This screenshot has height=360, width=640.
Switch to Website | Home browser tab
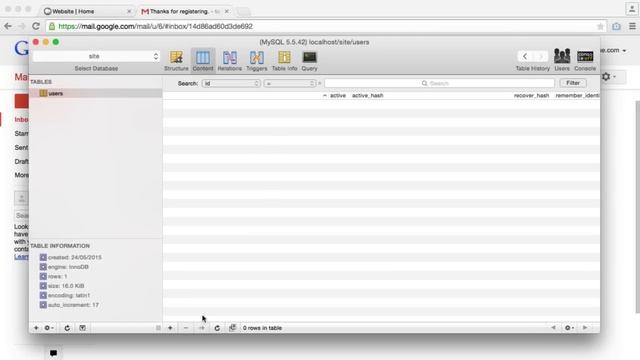(x=88, y=11)
